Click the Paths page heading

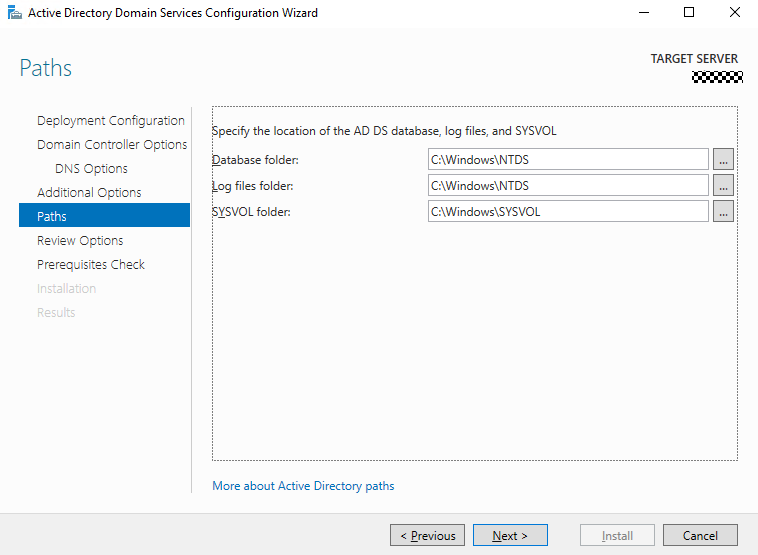point(45,68)
